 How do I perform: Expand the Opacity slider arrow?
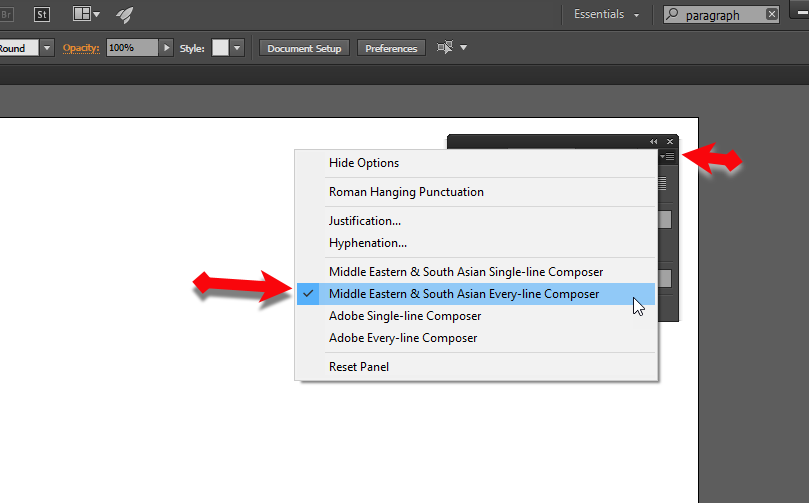click(x=167, y=48)
